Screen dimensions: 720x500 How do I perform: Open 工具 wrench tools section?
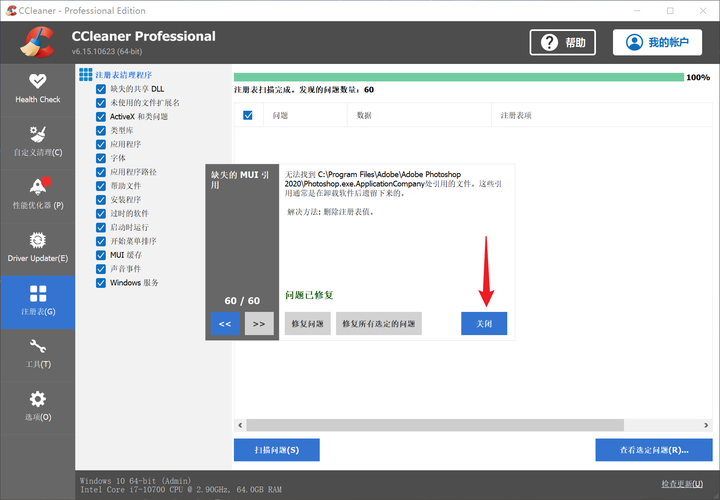[37, 353]
